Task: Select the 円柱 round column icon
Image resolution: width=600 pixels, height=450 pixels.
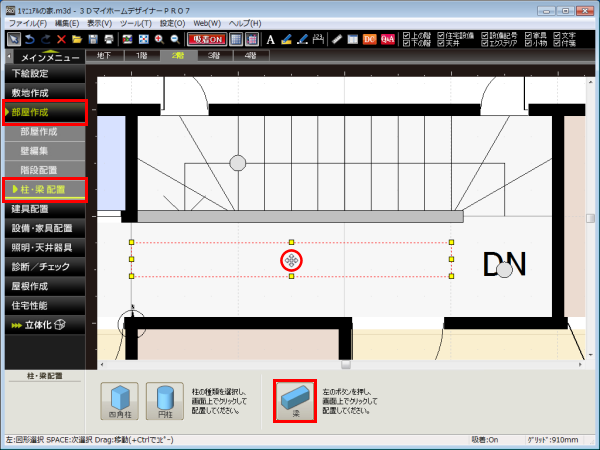Action: pyautogui.click(x=165, y=399)
